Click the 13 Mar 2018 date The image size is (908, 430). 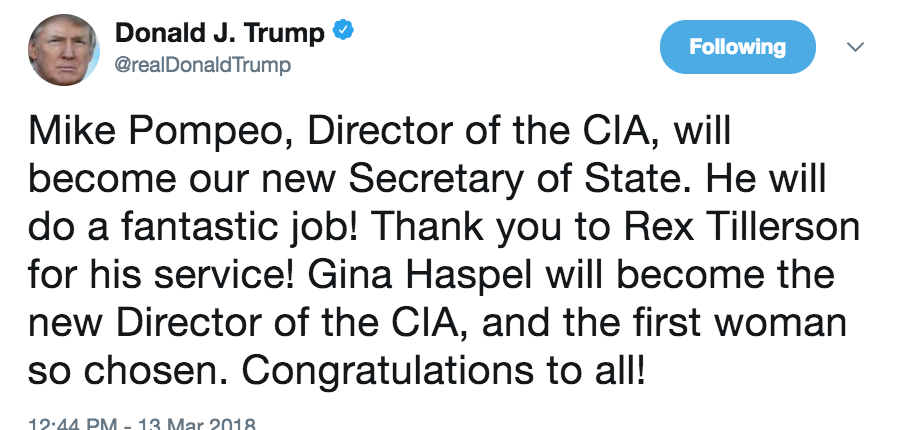click(197, 423)
